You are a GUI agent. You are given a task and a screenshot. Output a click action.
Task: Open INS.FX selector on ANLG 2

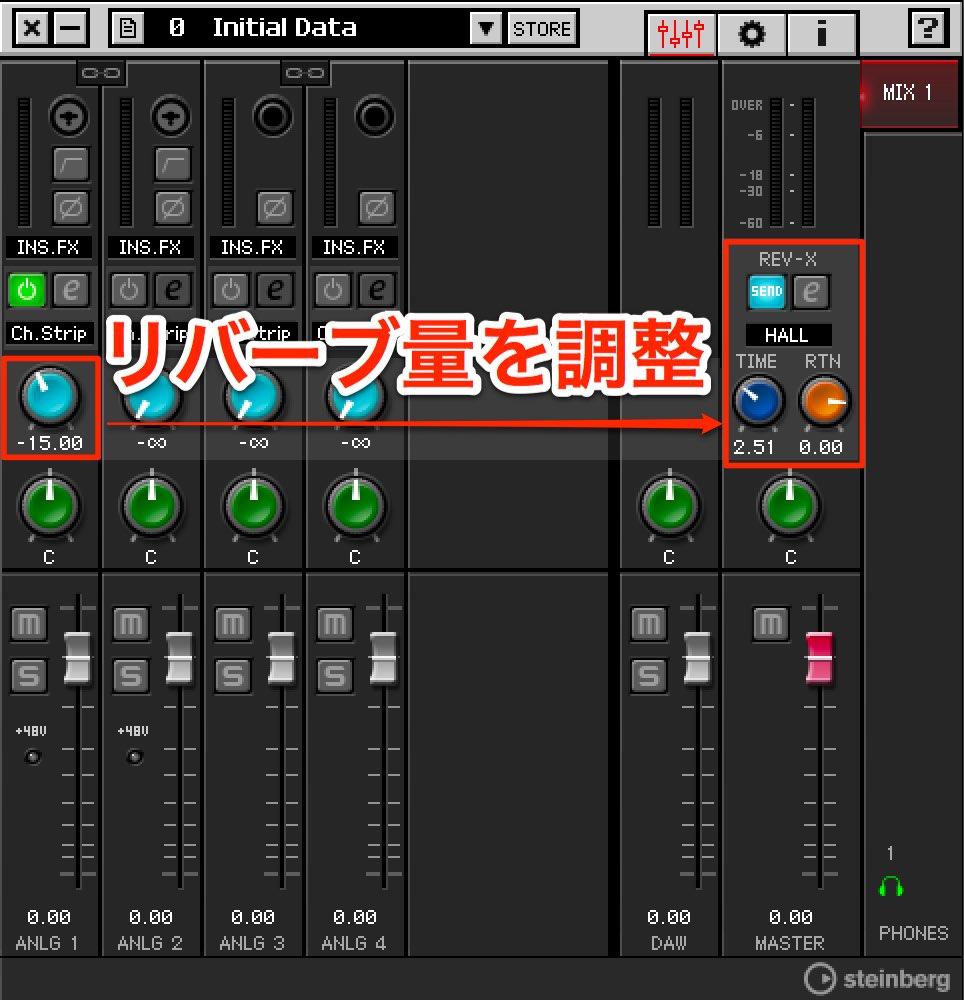(x=150, y=247)
